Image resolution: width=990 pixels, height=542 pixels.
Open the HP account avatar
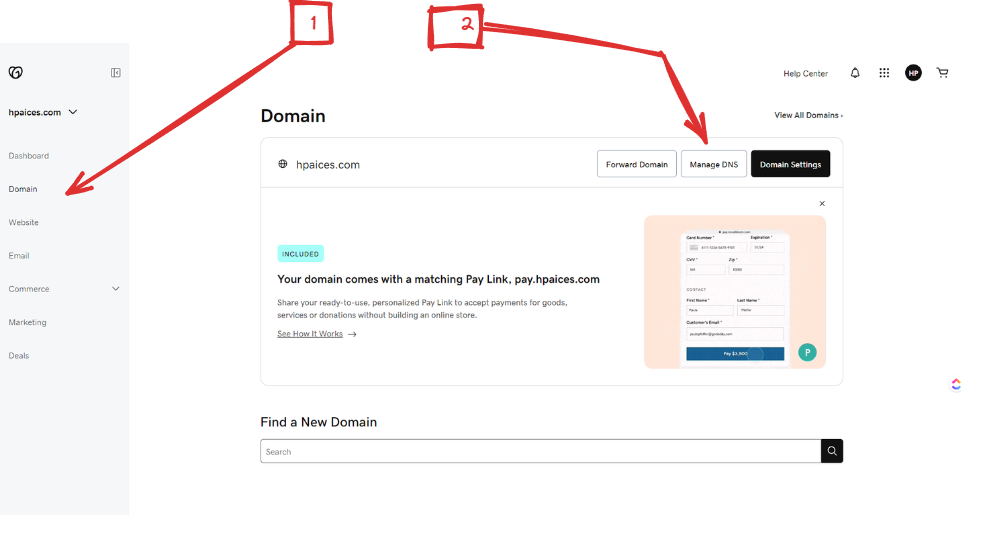pyautogui.click(x=913, y=73)
